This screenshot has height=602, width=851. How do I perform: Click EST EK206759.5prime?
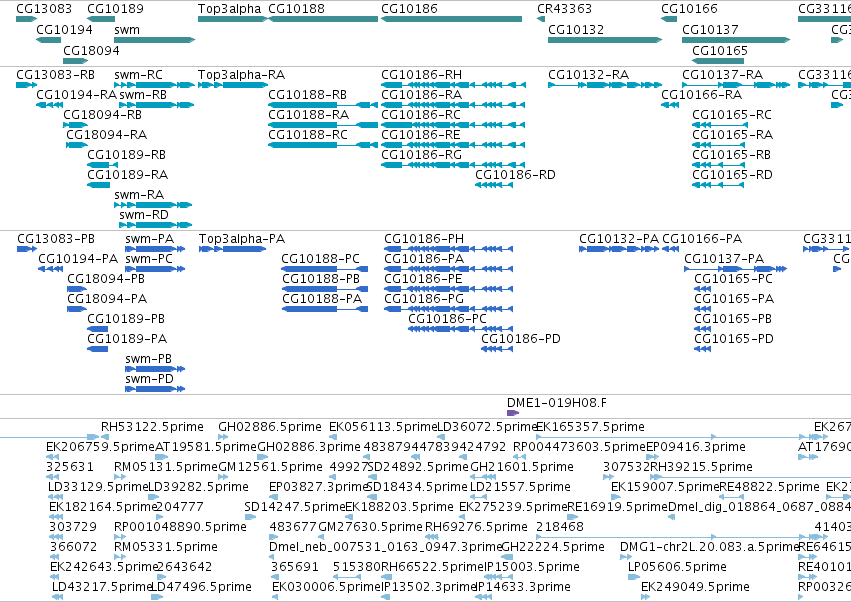tap(100, 447)
